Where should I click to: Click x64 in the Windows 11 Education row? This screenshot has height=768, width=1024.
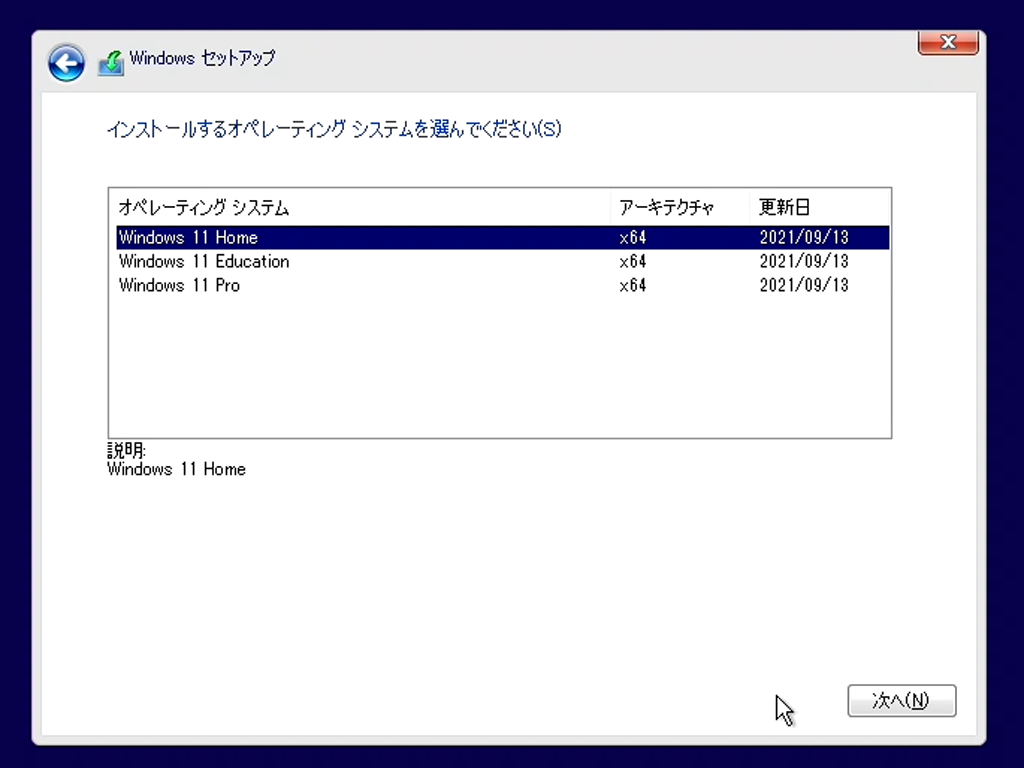pos(633,262)
